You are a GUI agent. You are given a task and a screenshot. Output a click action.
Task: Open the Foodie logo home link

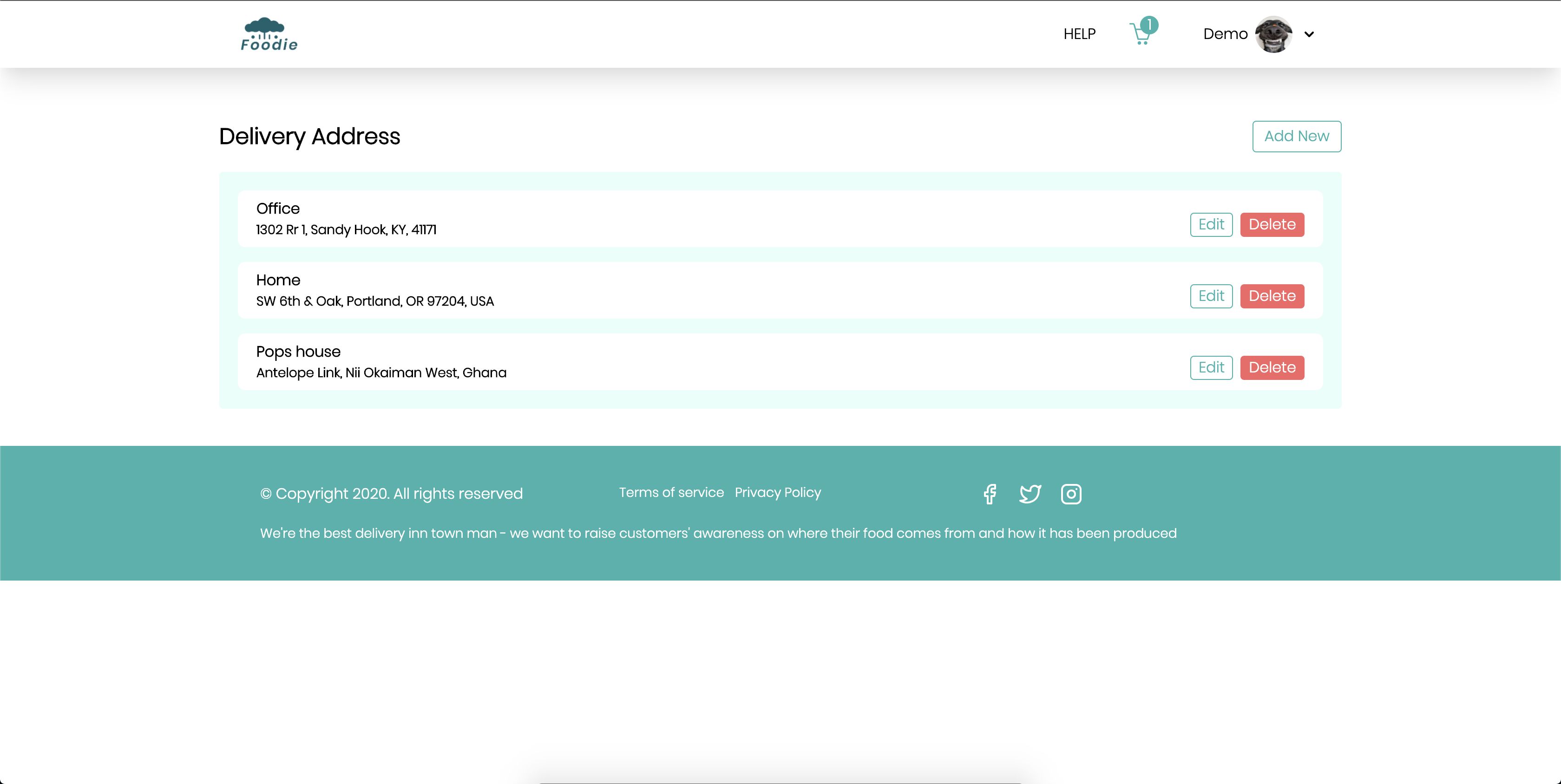269,34
